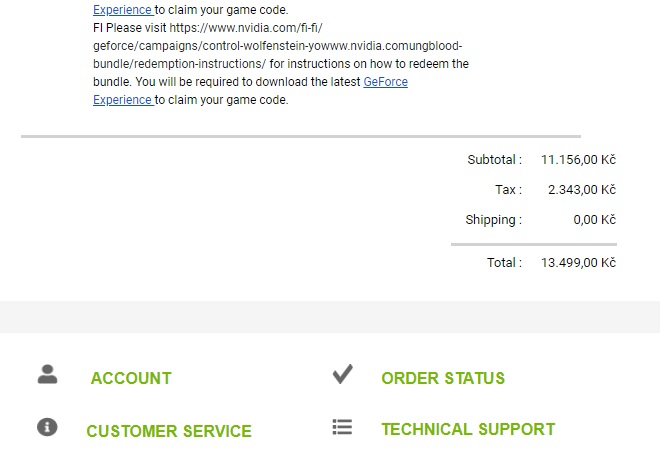Image resolution: width=660 pixels, height=473 pixels.
Task: Click the Account person icon
Action: [x=47, y=375]
